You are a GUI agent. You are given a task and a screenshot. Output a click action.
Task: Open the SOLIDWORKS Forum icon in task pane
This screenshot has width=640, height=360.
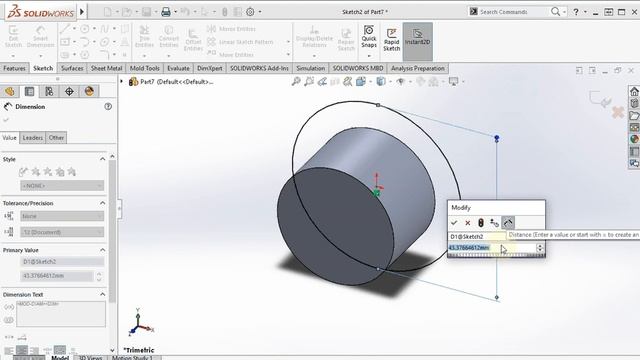click(x=634, y=163)
